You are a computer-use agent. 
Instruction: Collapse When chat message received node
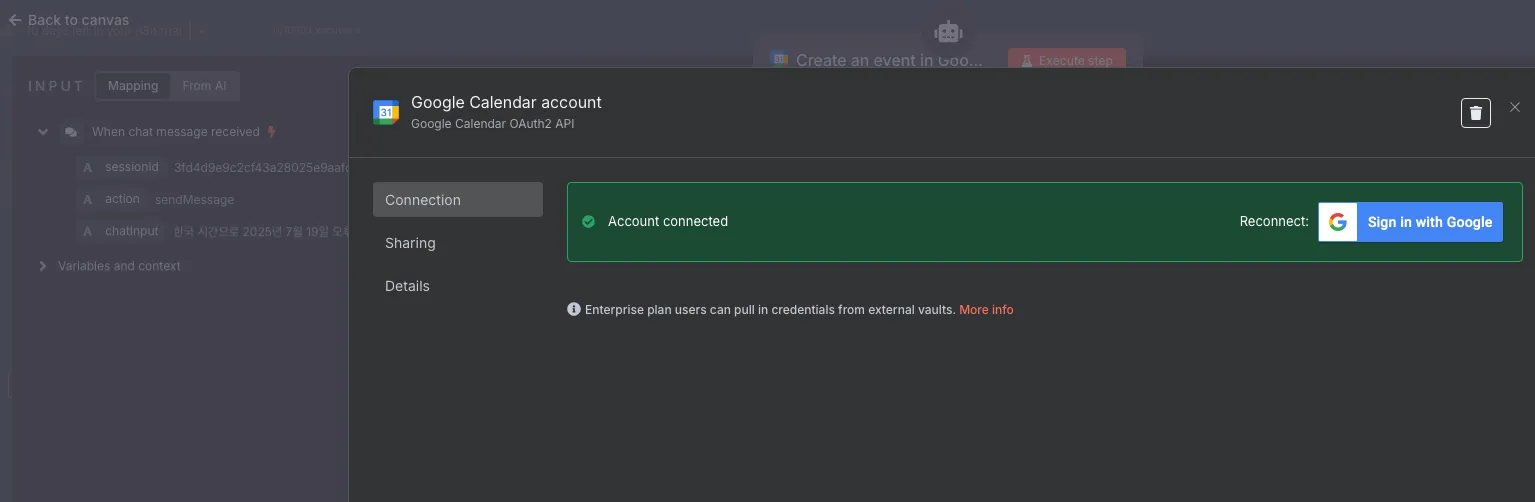click(43, 132)
